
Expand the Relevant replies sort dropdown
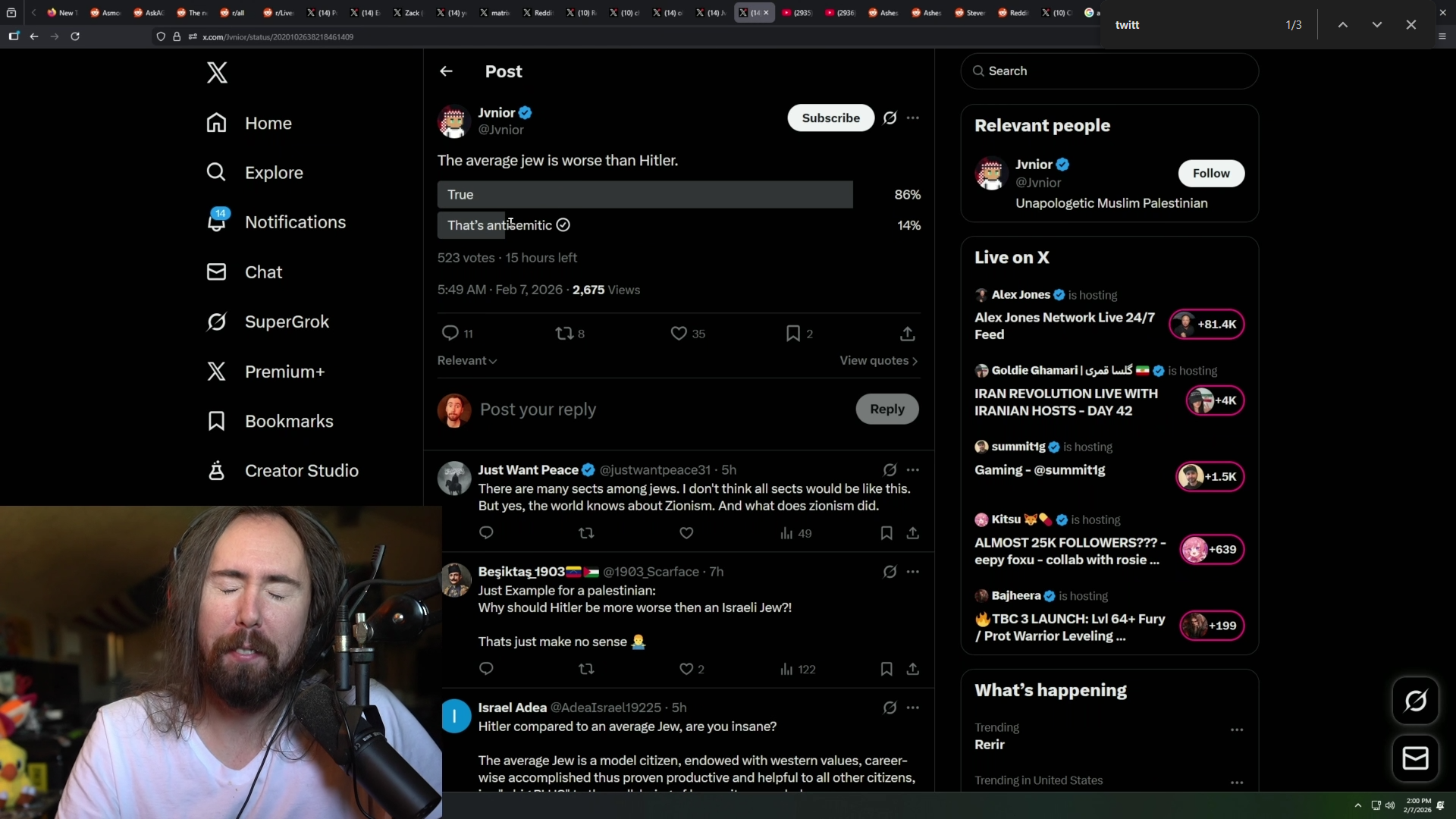pos(467,361)
